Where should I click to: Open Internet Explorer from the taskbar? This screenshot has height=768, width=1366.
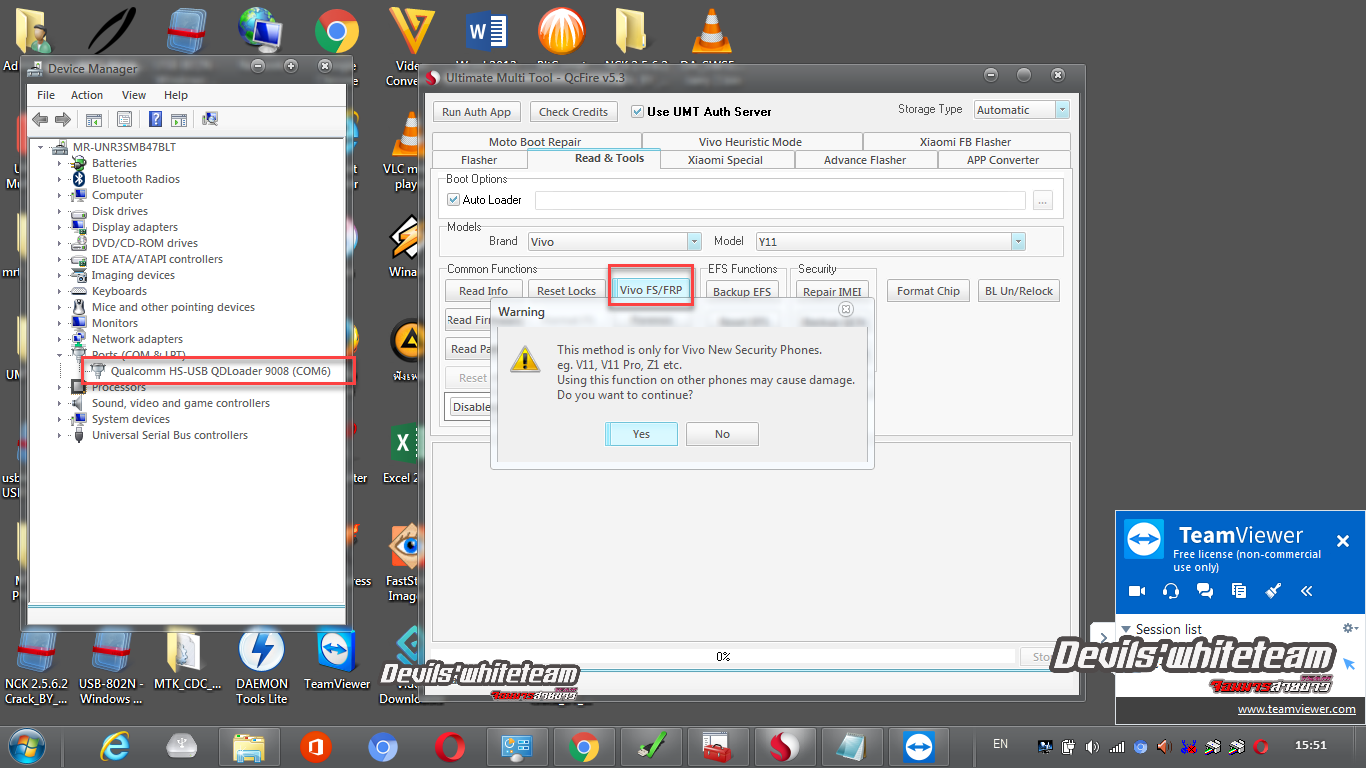click(x=116, y=746)
